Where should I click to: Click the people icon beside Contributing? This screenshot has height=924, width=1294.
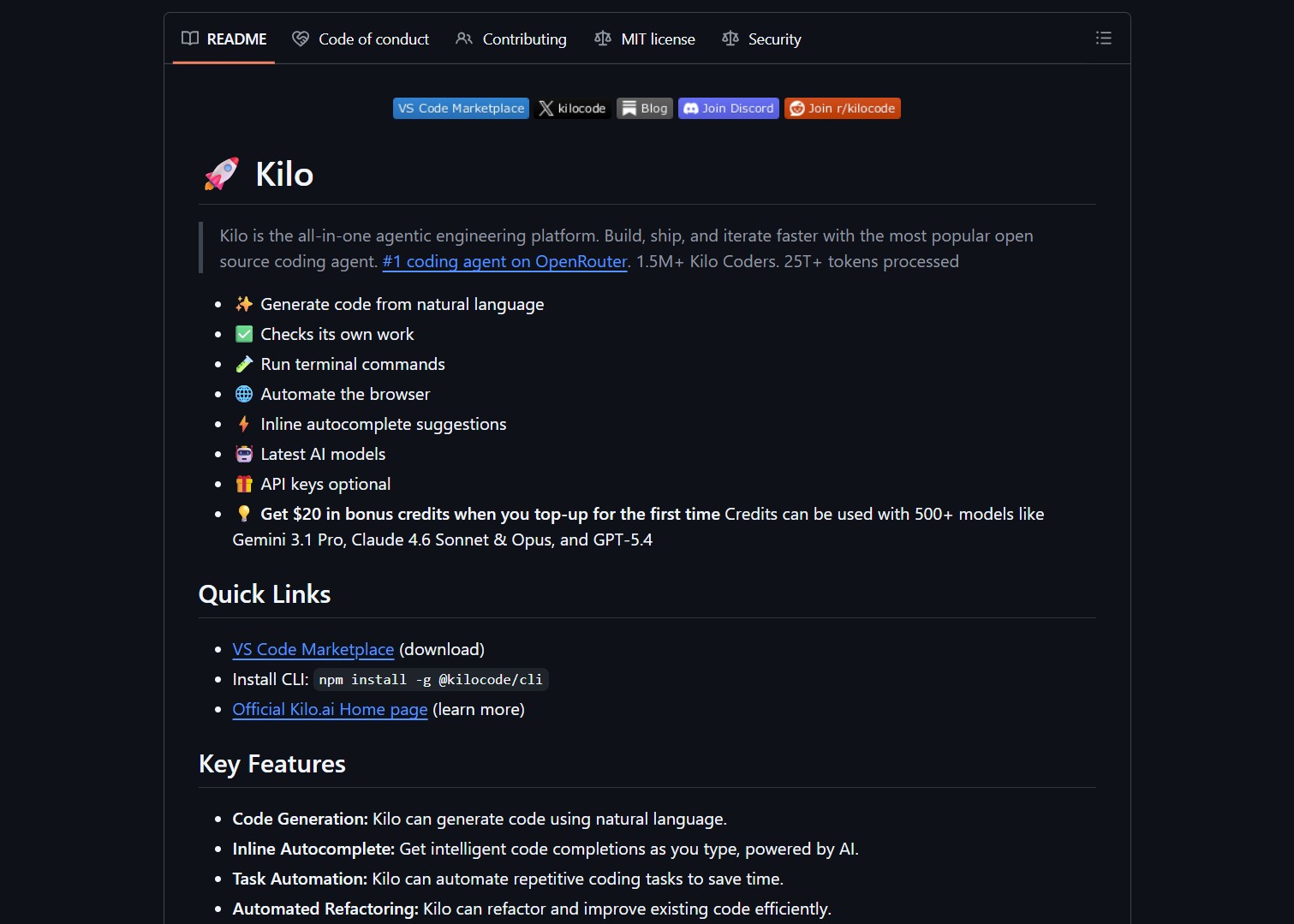(x=464, y=39)
